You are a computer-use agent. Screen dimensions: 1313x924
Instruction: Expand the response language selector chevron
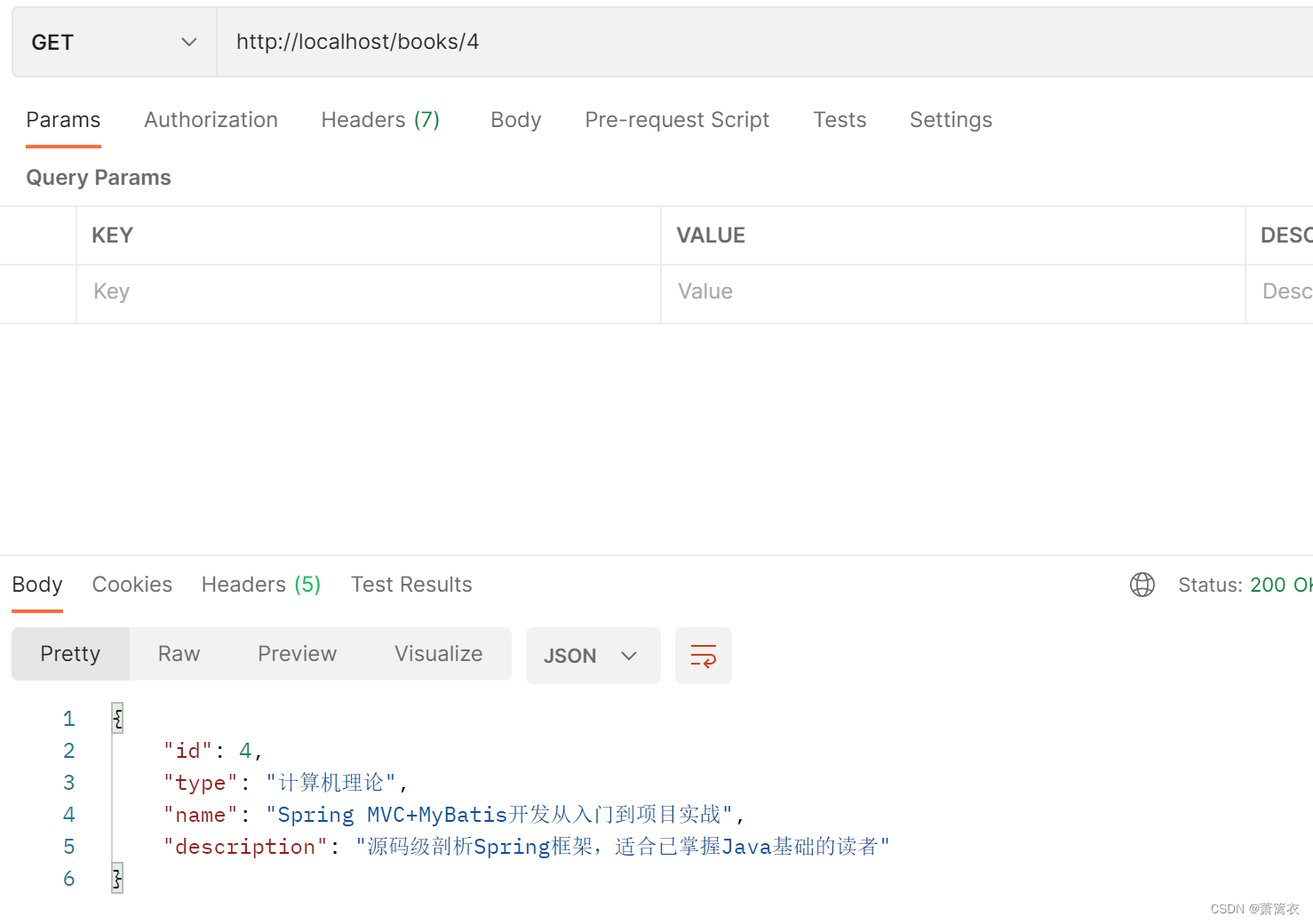pos(630,656)
